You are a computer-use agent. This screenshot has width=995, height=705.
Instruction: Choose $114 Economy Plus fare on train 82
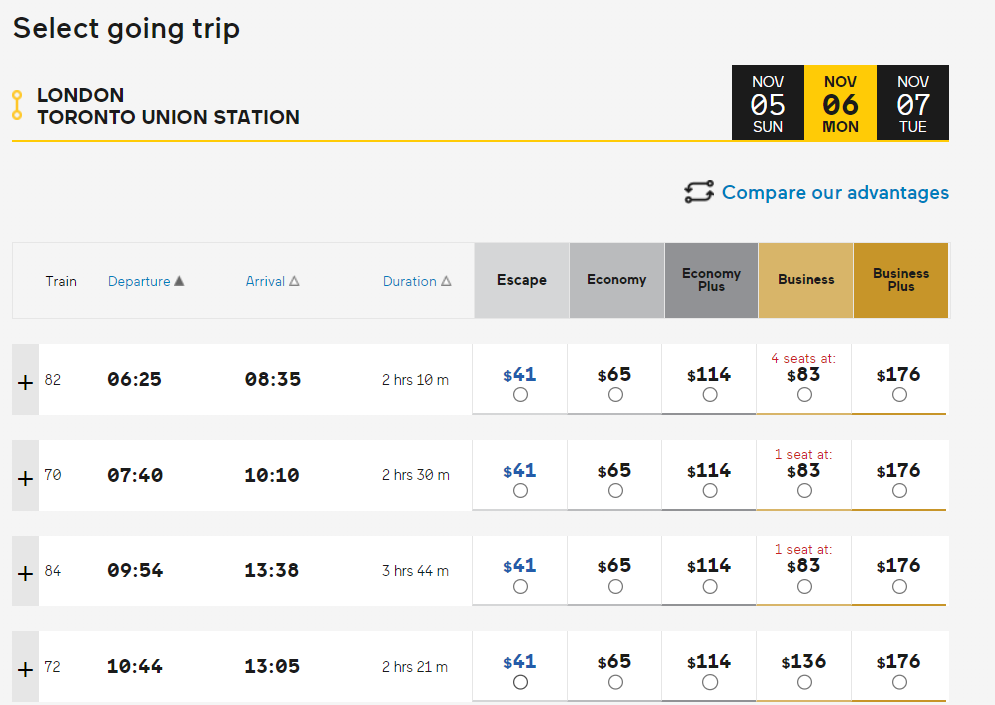coord(710,395)
